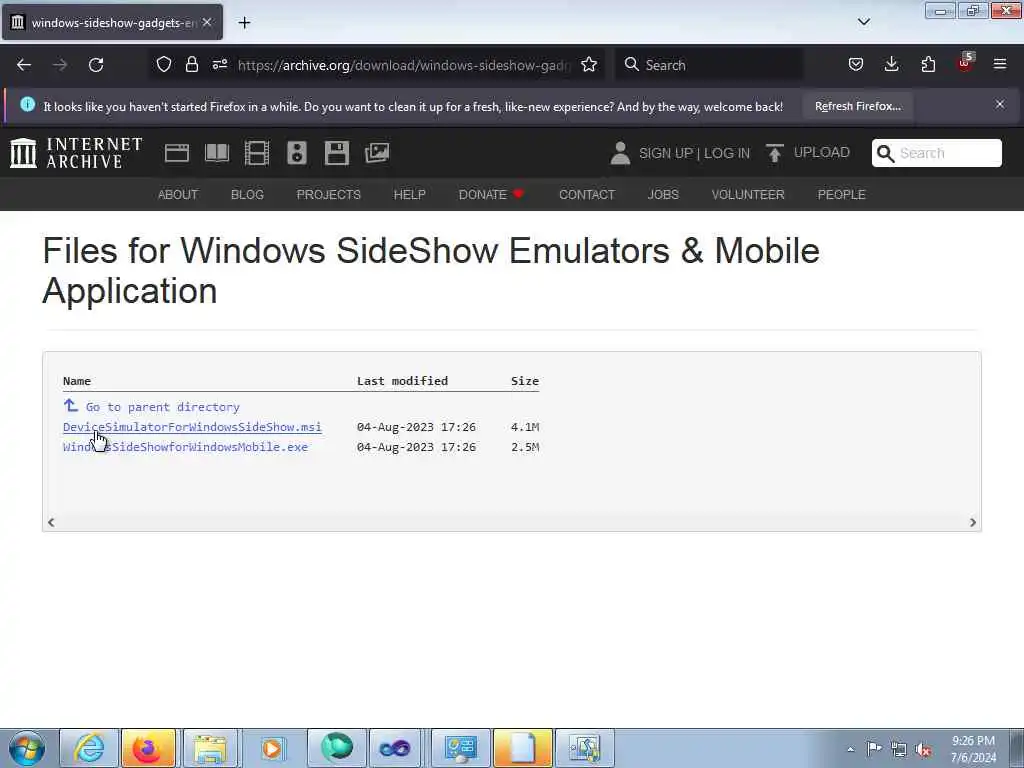
Task: Click the Internet Archive search field
Action: 936,153
